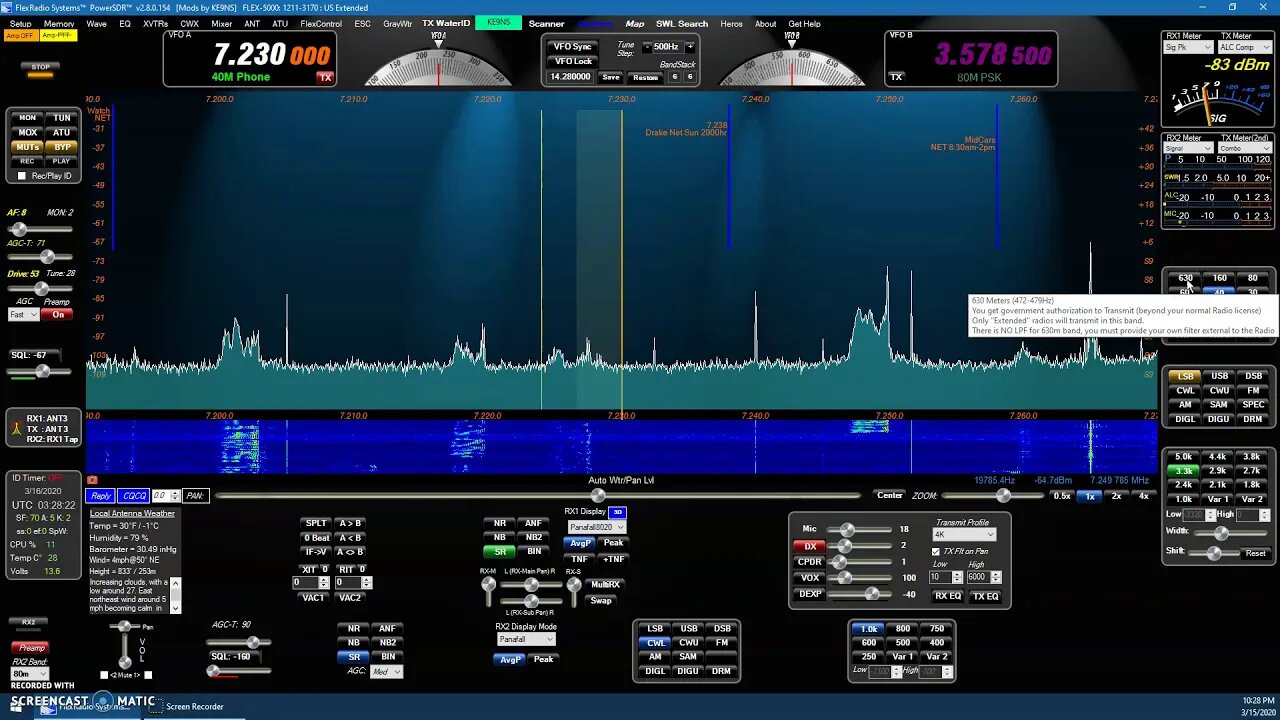Click the Center button
The width and height of the screenshot is (1280, 720).
pos(889,496)
